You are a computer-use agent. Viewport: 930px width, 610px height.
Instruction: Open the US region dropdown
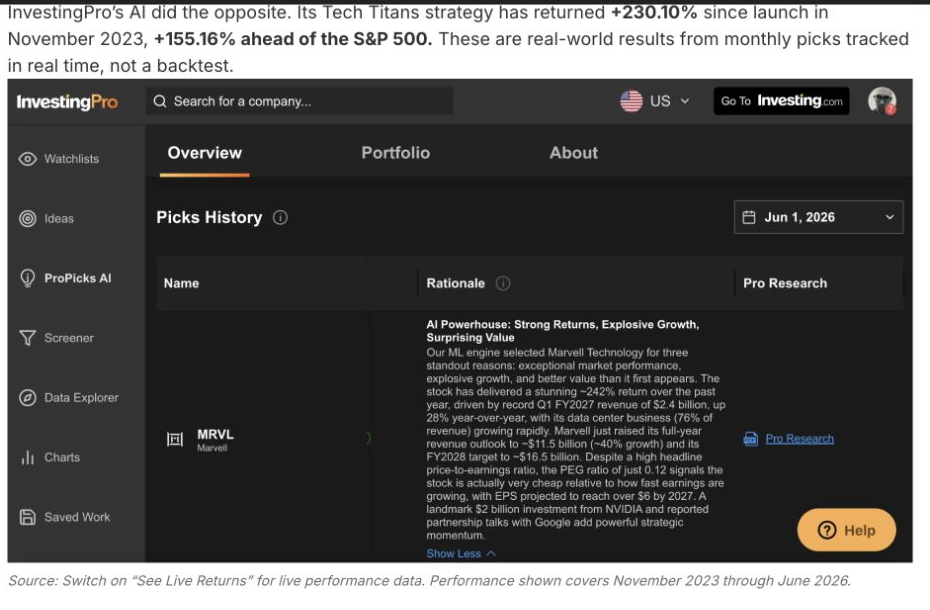pos(655,101)
